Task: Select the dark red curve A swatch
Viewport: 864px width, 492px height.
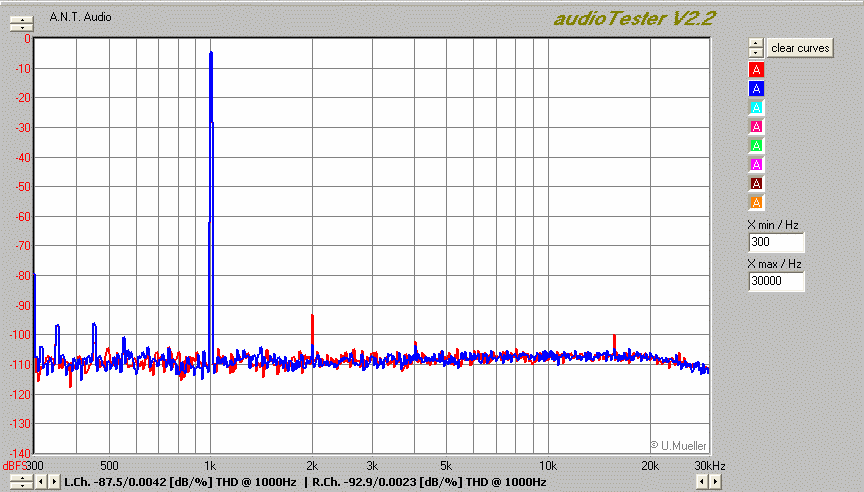Action: click(756, 183)
